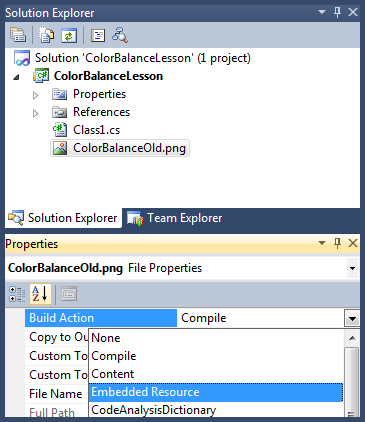Choose Embedded Resource from the list
The height and width of the screenshot is (422, 365).
pyautogui.click(x=216, y=392)
